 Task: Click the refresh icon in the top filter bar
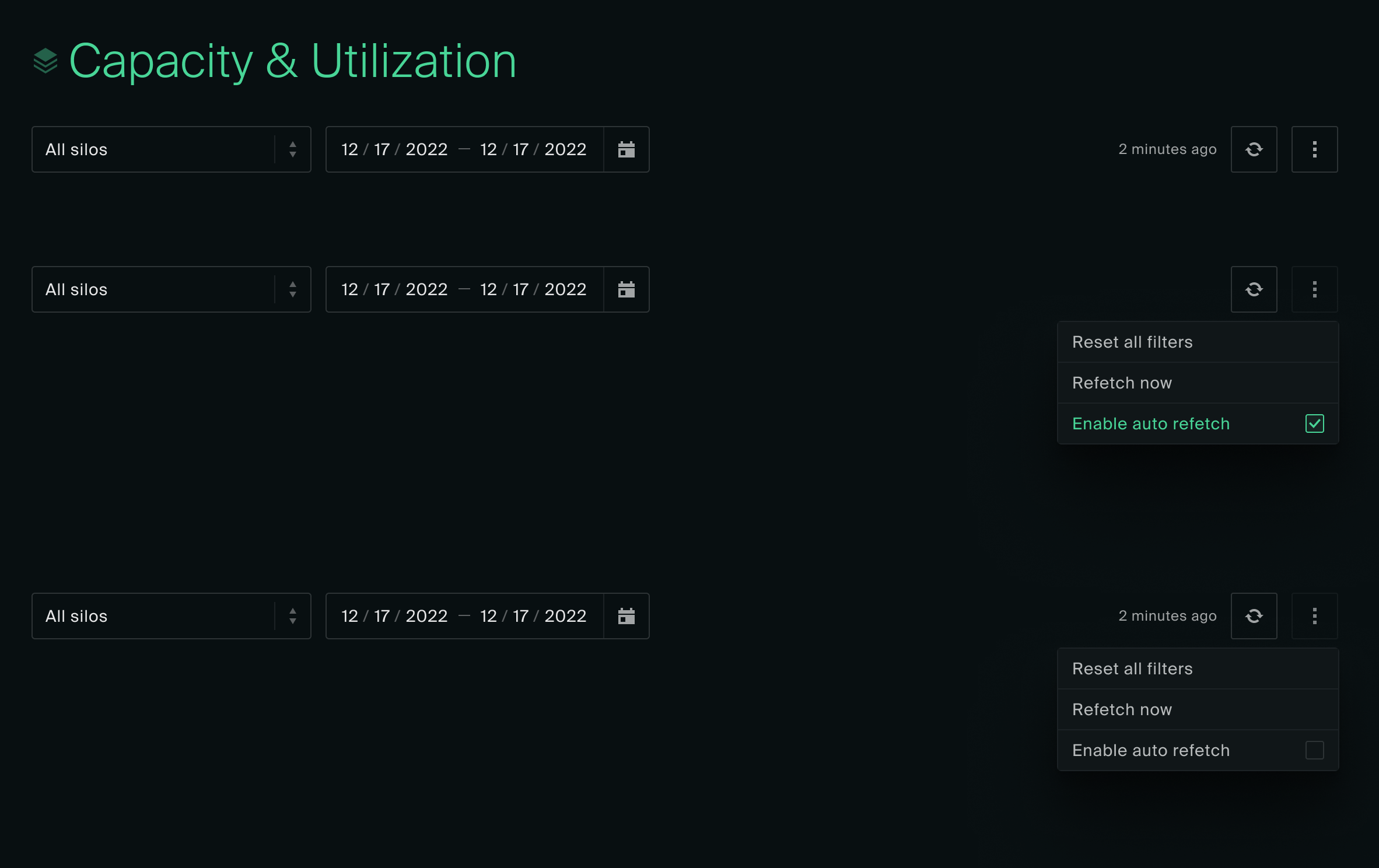(1254, 149)
